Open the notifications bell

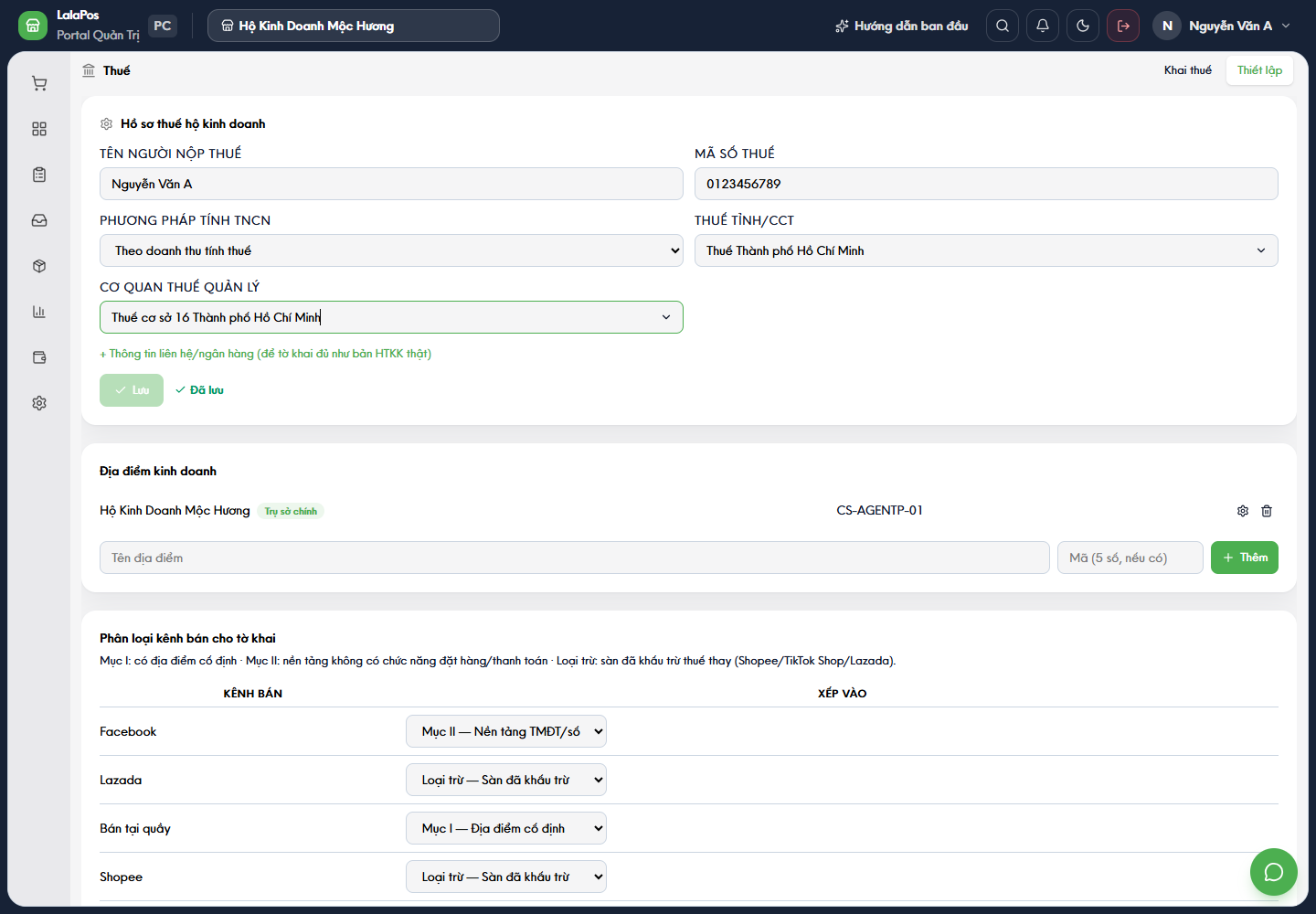click(x=1043, y=26)
